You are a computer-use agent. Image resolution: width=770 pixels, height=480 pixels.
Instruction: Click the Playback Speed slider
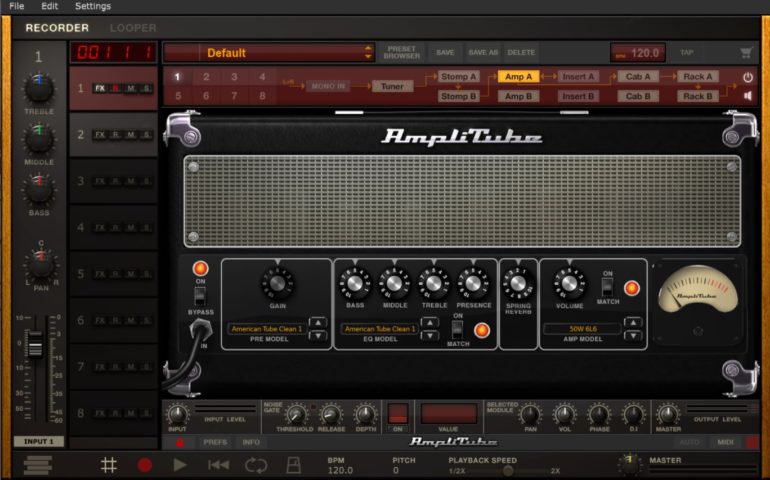point(508,470)
